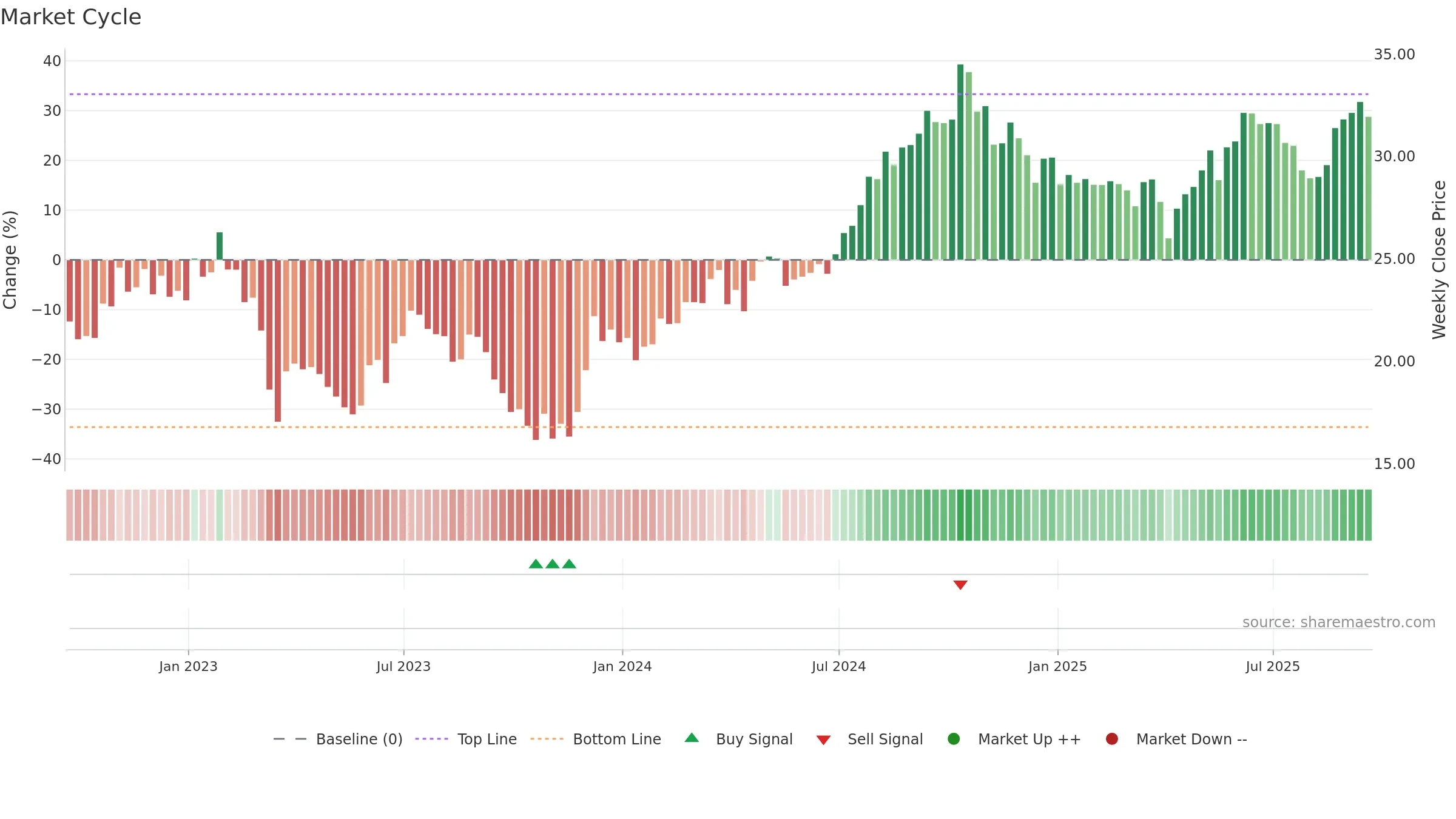Toggle the Bottom Line legend entry
1456x819 pixels.
tap(595, 739)
